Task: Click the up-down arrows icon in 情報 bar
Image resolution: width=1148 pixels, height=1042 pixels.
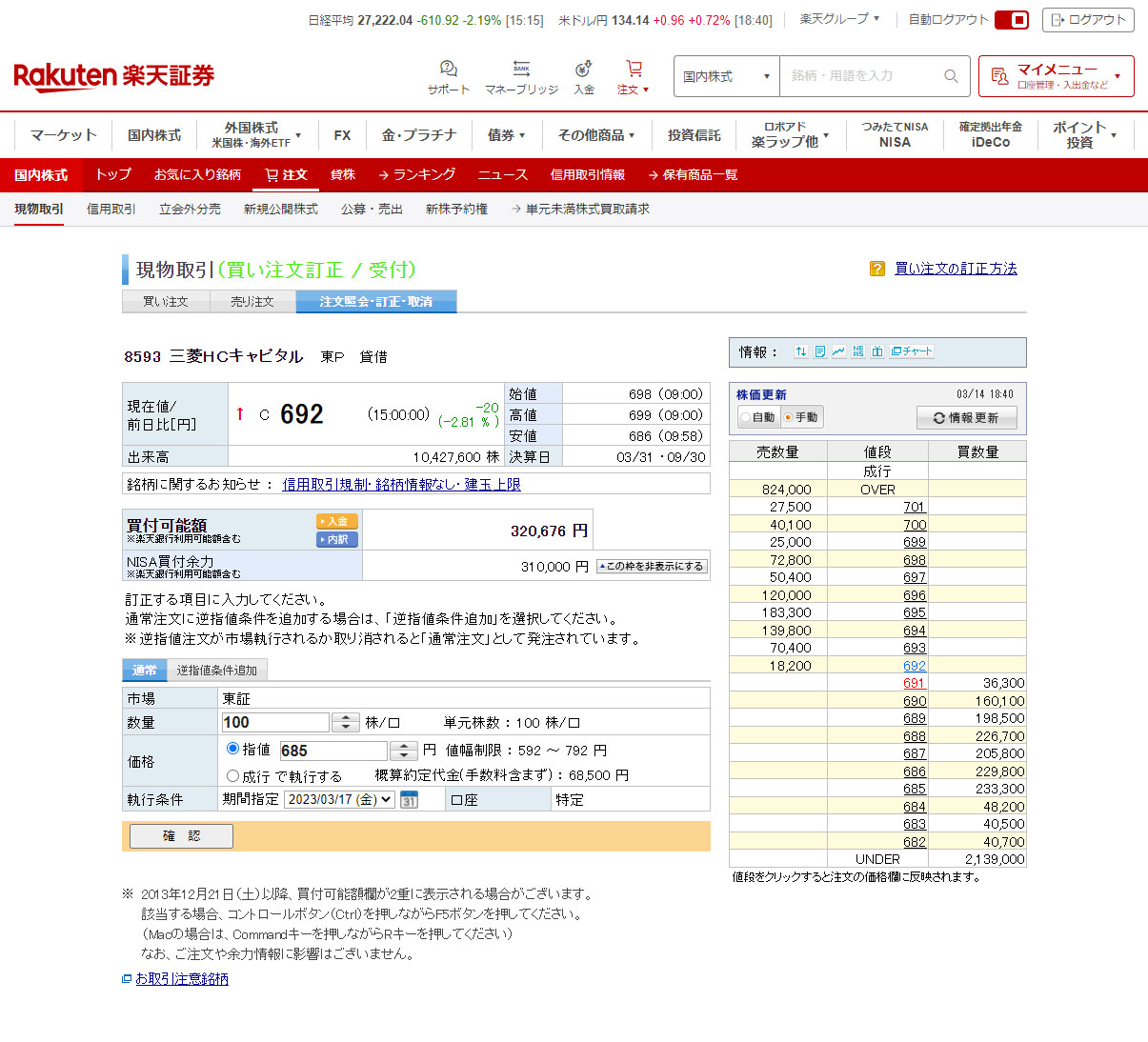Action: point(800,351)
